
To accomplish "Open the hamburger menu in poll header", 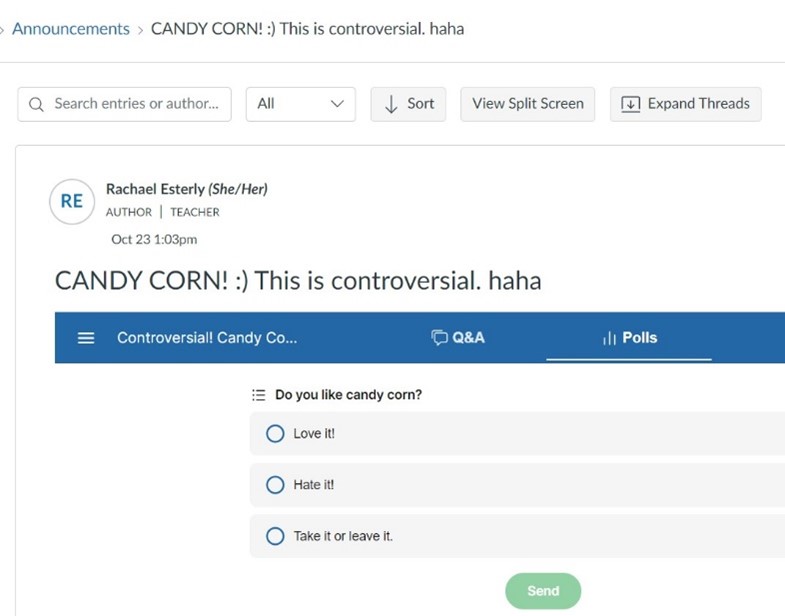I will [x=86, y=338].
